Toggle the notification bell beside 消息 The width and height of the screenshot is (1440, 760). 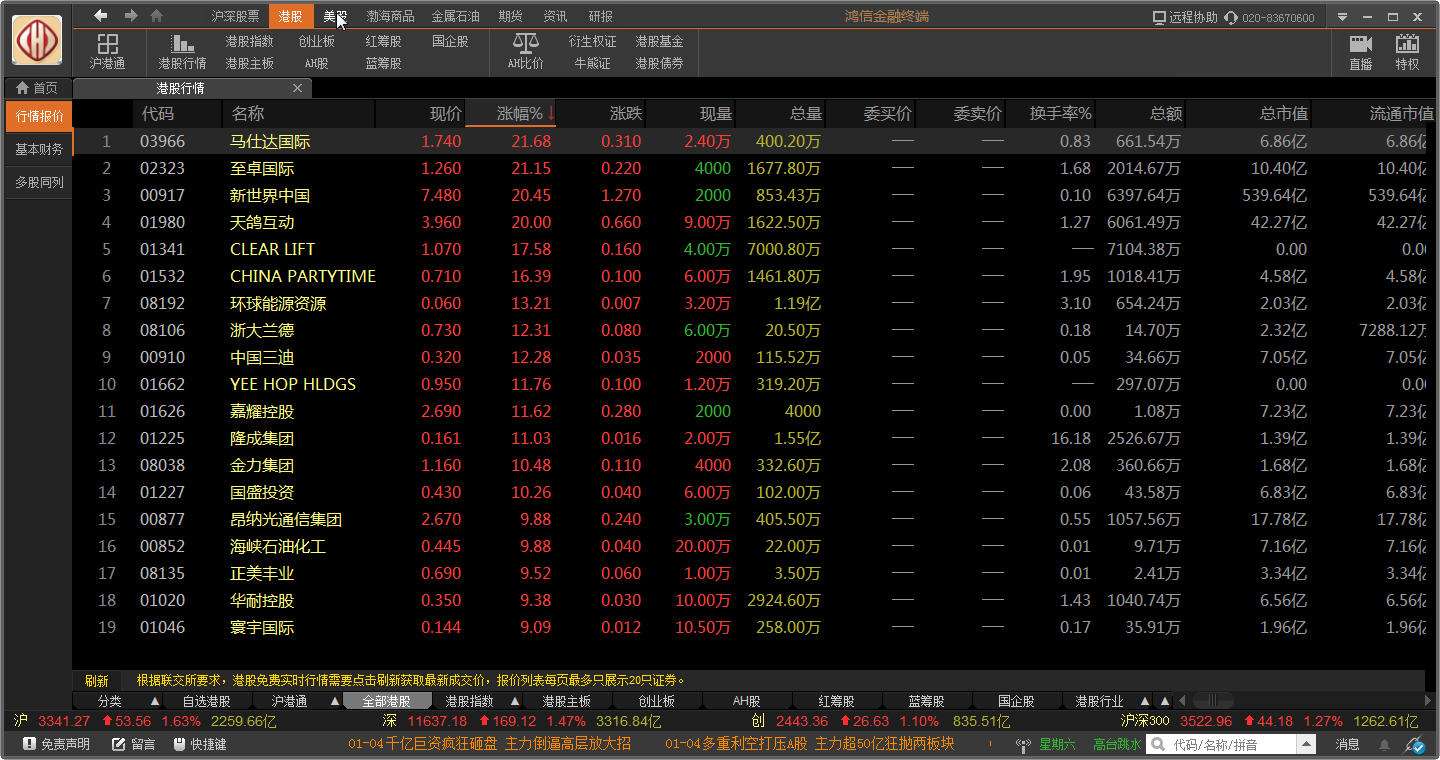point(1384,743)
